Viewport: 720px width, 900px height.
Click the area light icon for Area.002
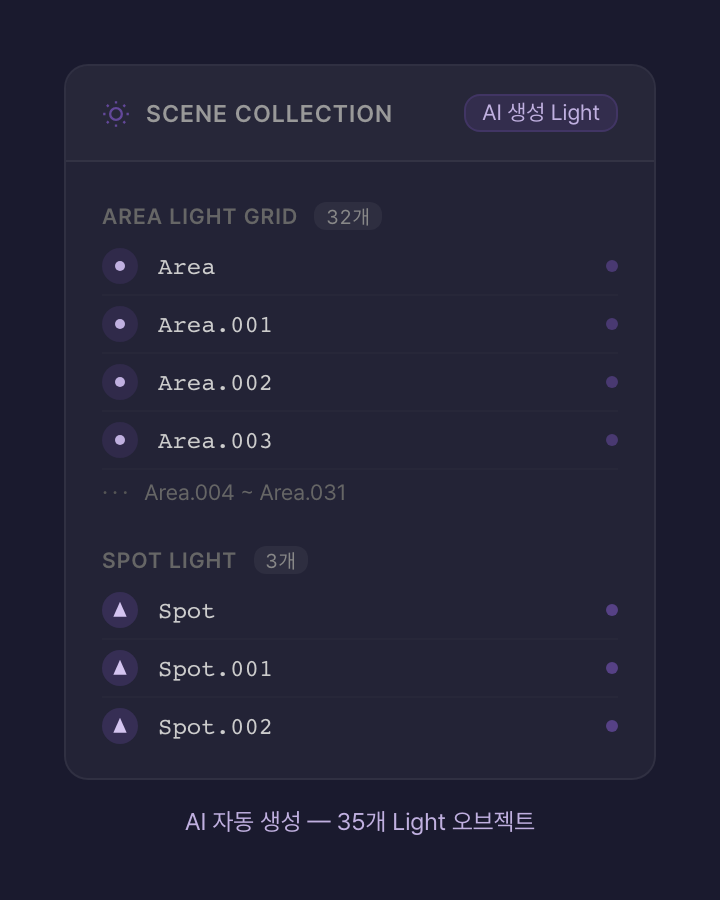[x=120, y=382]
